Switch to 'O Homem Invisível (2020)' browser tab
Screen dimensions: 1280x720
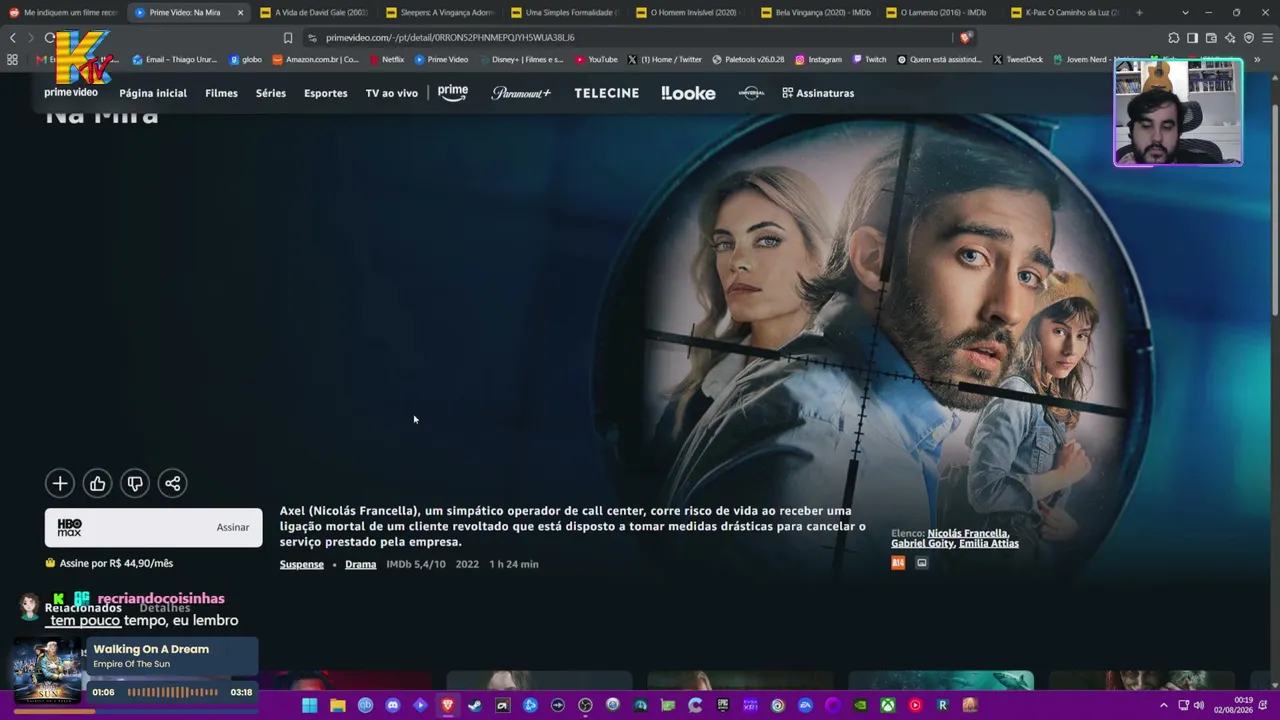[688, 13]
